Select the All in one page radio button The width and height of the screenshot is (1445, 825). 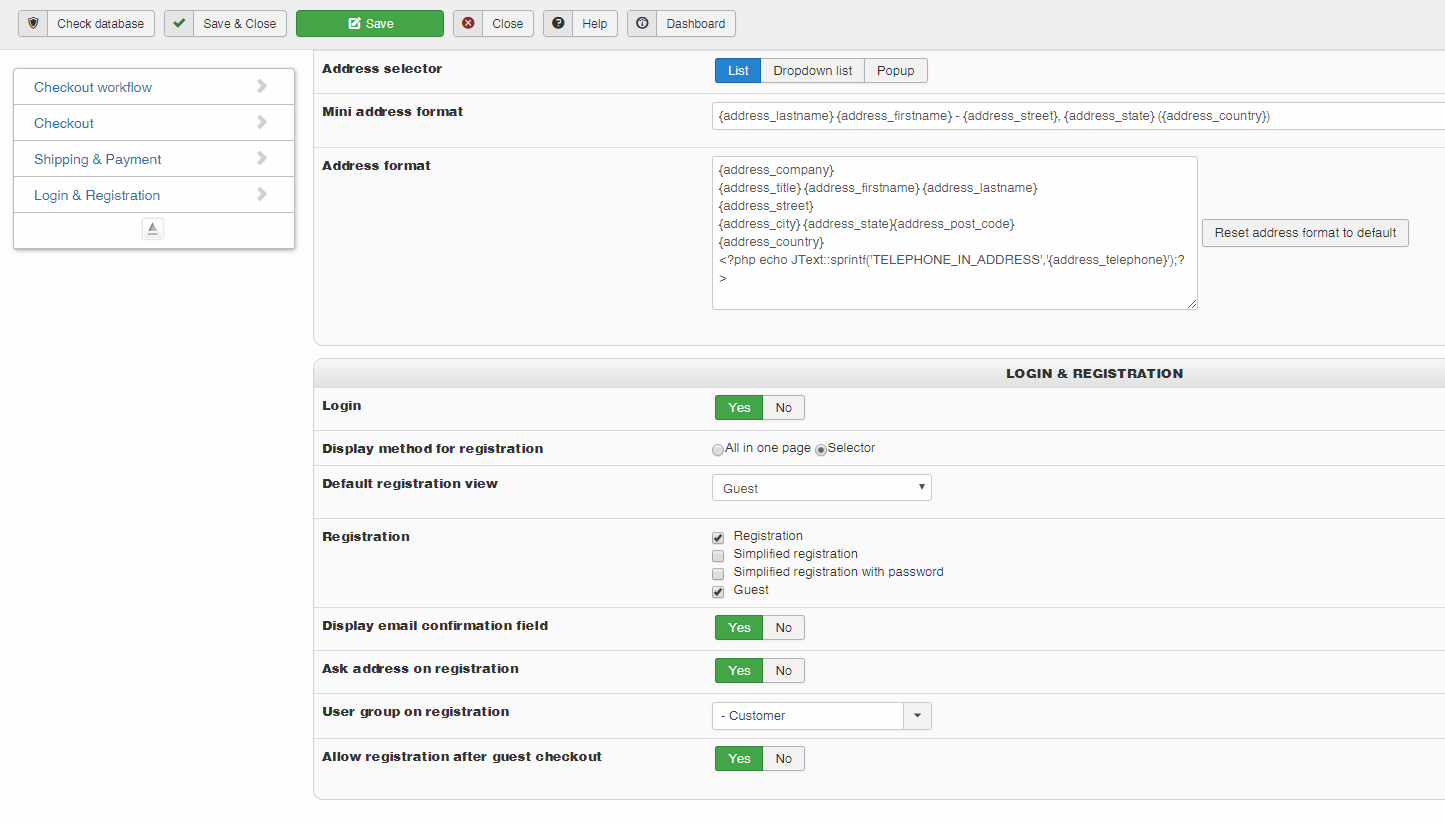[718, 450]
